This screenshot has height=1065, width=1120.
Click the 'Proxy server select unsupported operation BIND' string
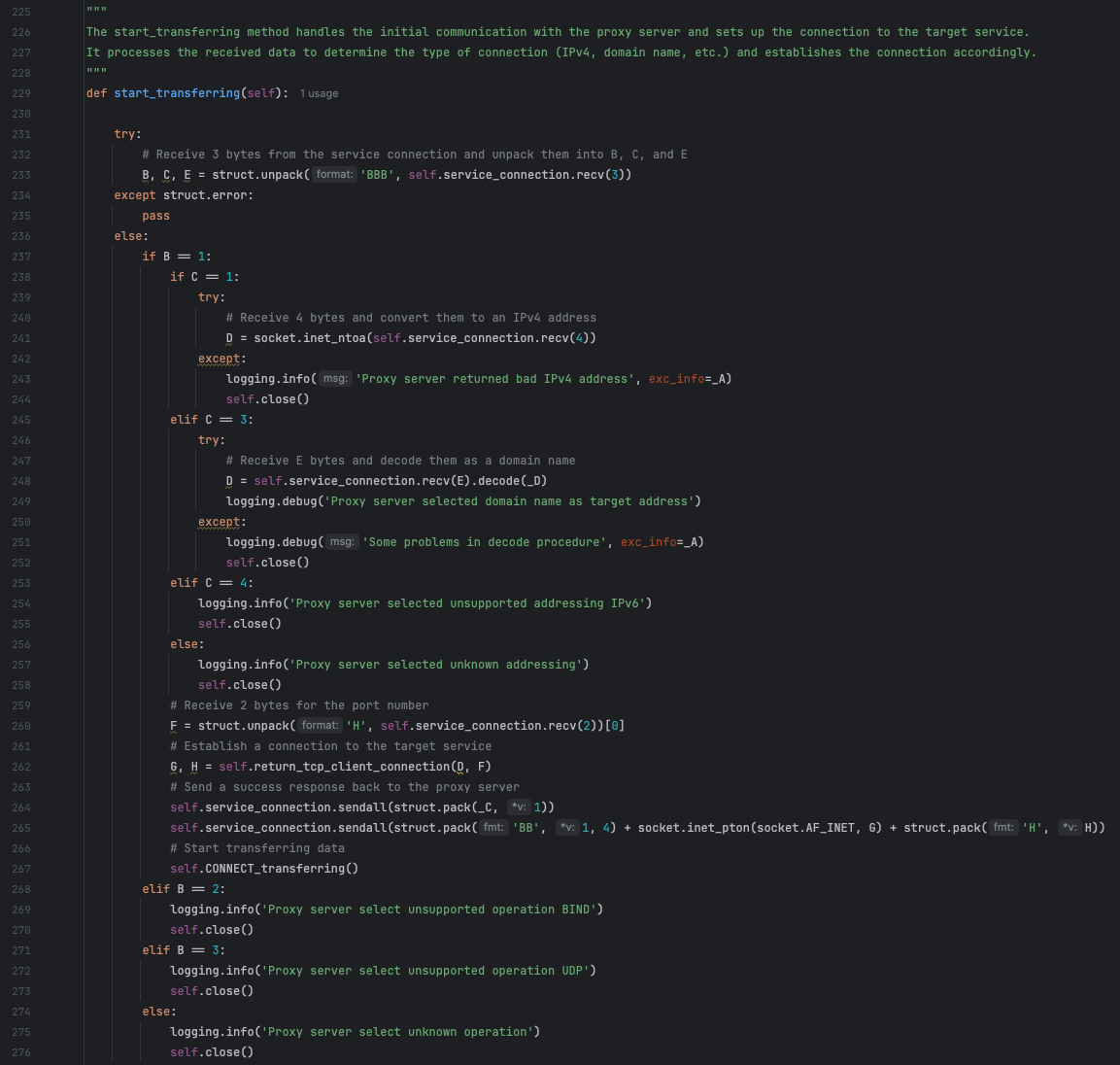[x=432, y=910]
